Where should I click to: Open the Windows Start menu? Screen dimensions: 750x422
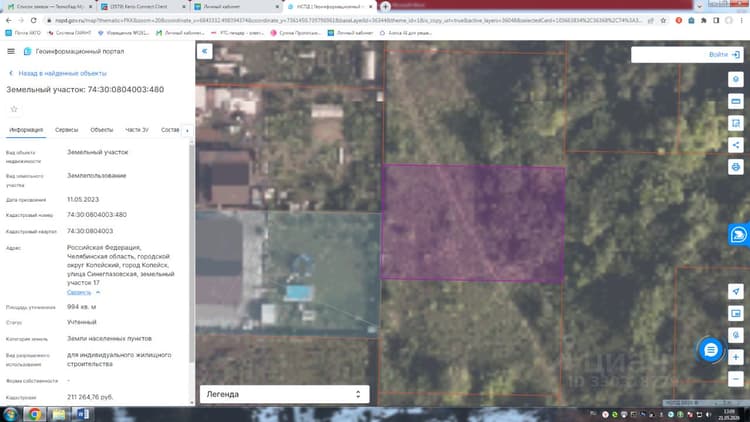click(11, 414)
